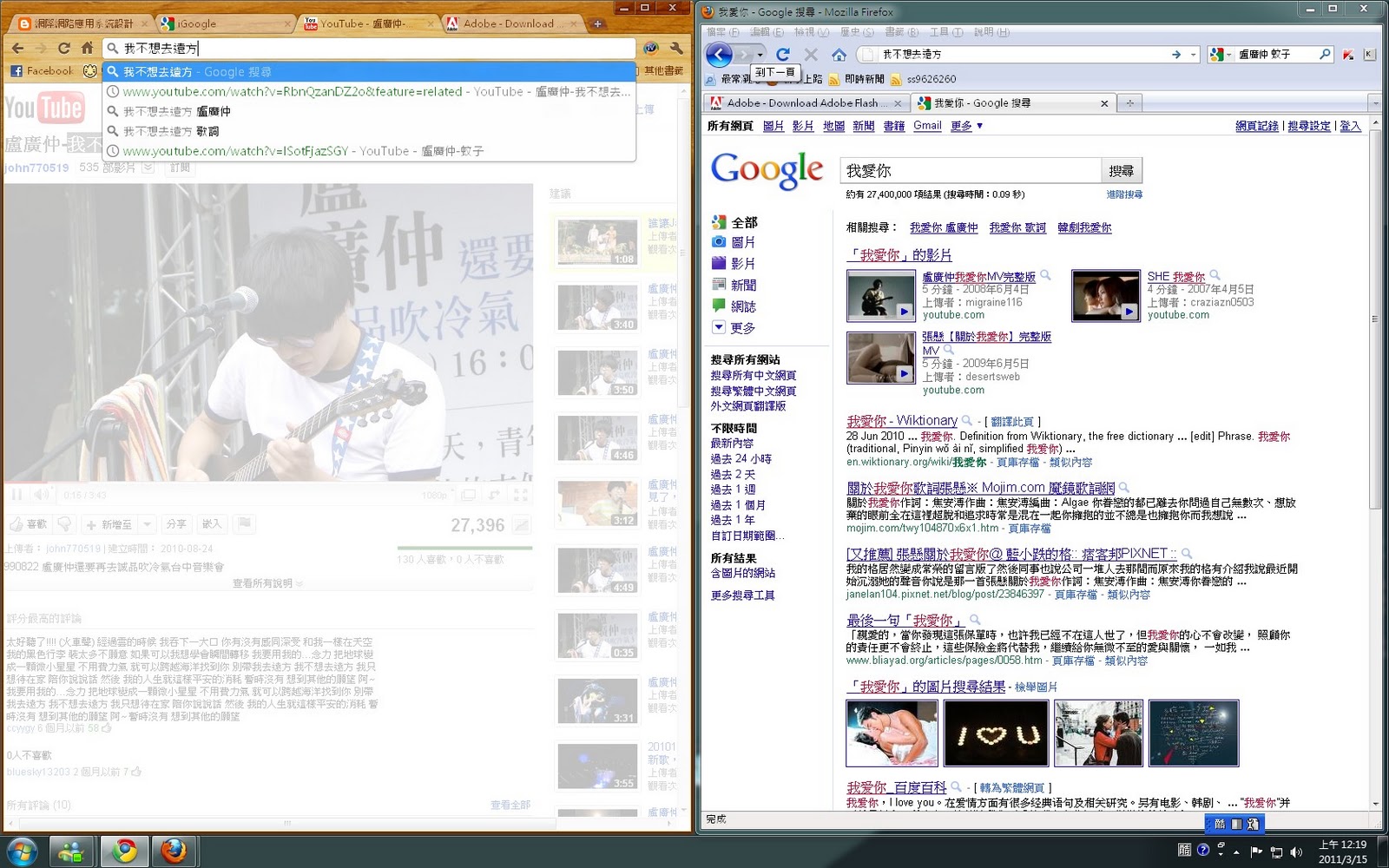The image size is (1389, 868).
Task: Flag the YouTube video as inappropriate
Action: 245,523
